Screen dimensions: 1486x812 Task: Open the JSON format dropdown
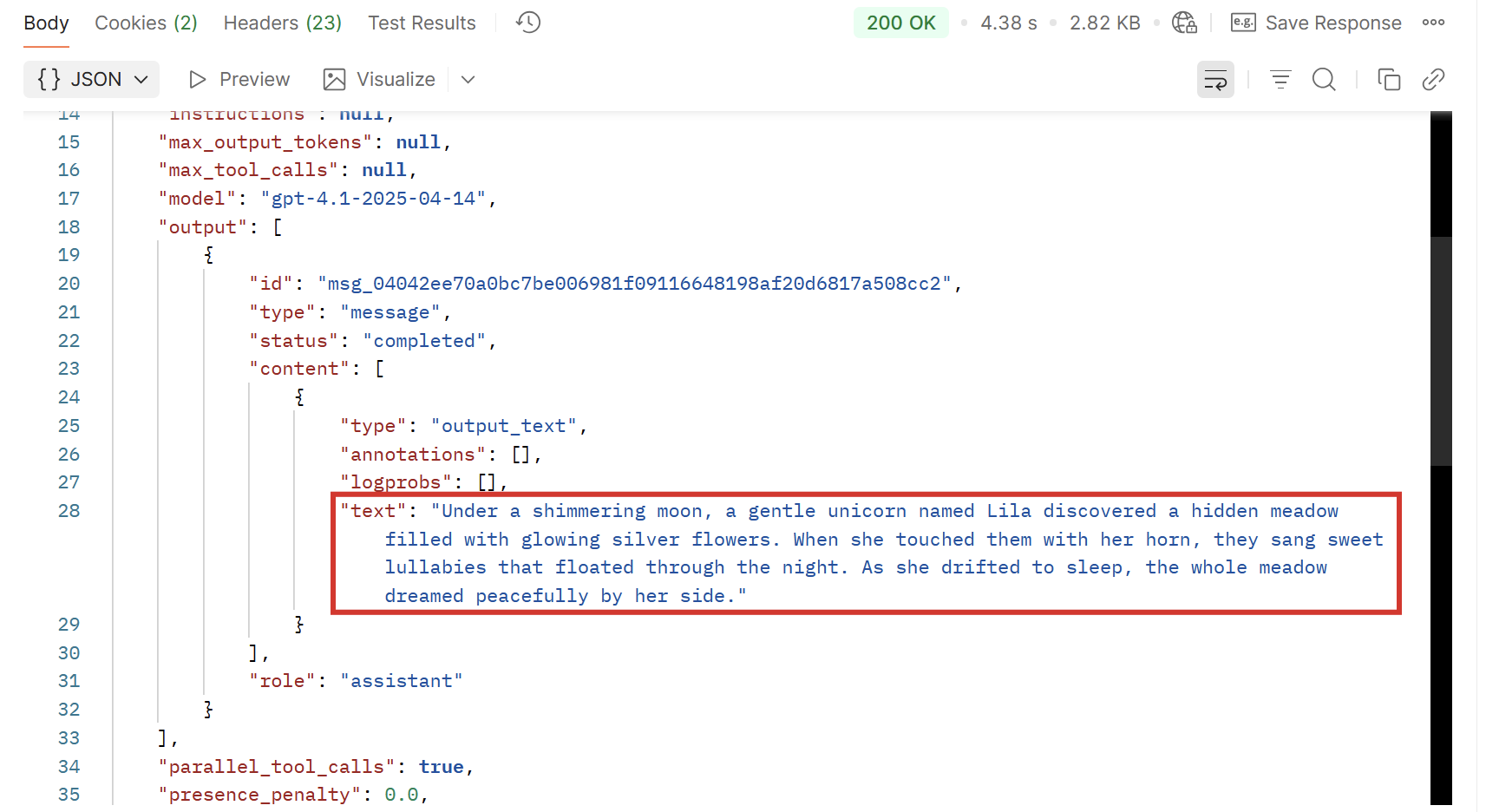click(92, 80)
